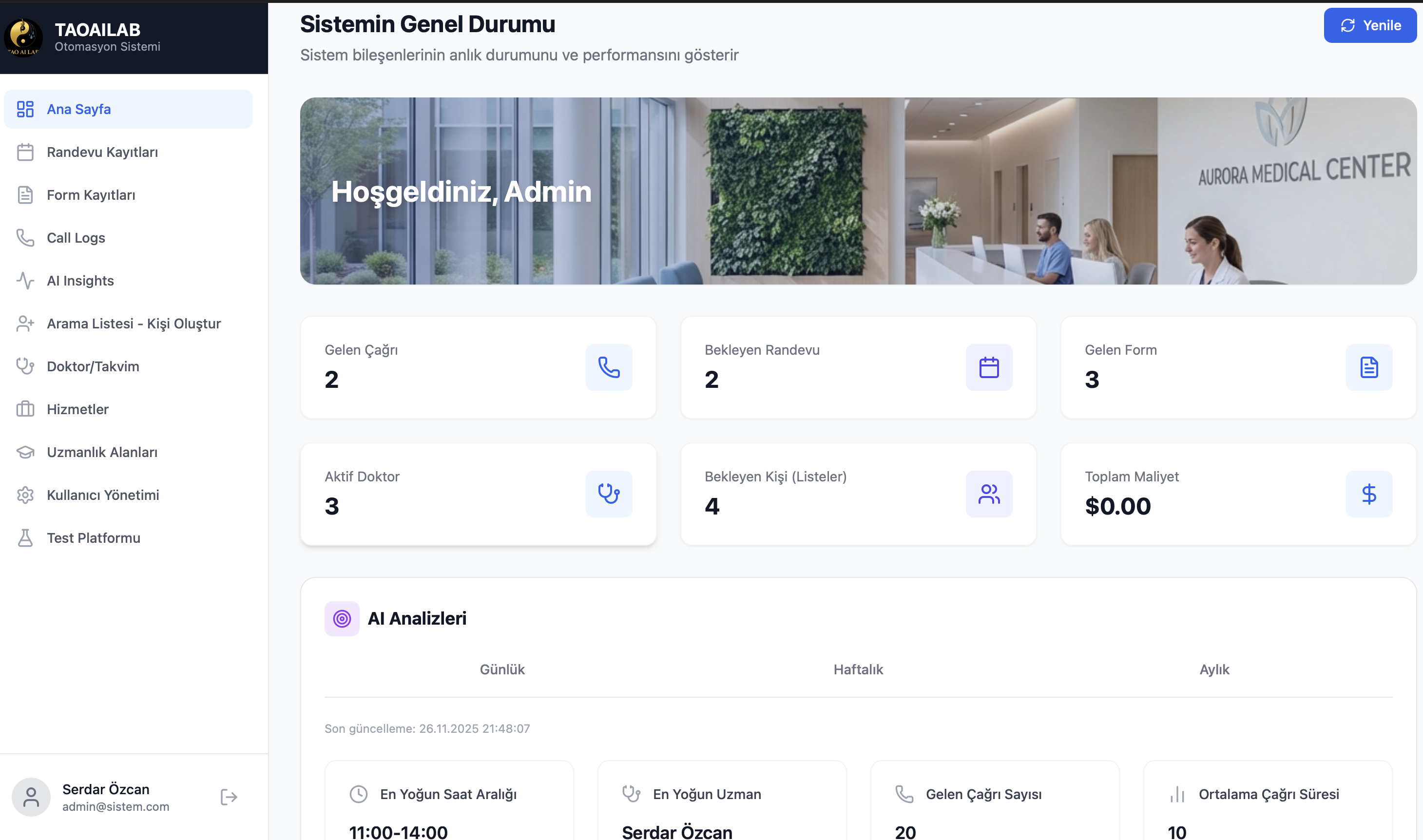Image resolution: width=1423 pixels, height=840 pixels.
Task: Open Kullanıcı Yönetimi settings page
Action: pos(102,495)
